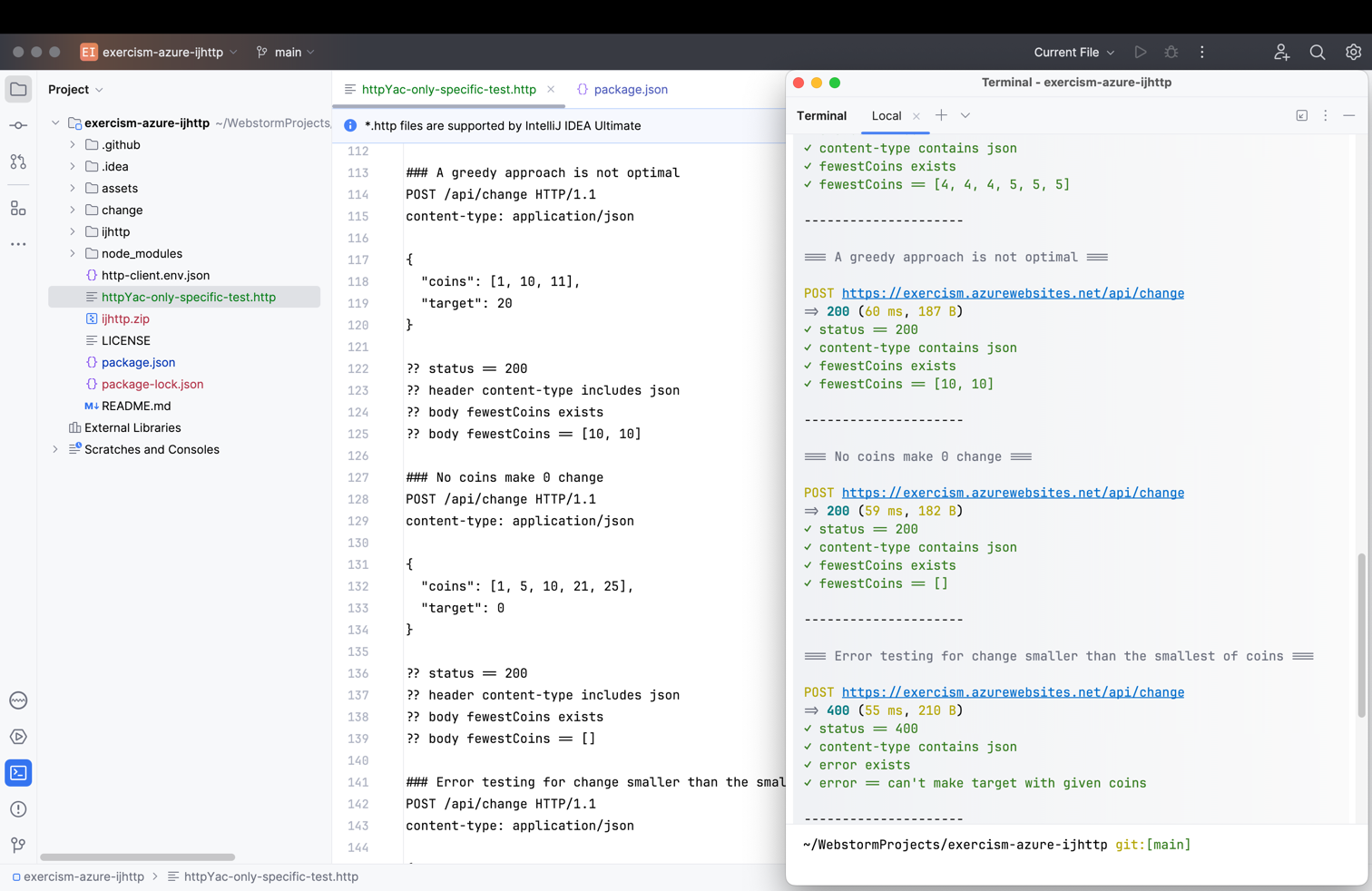Open Search Everywhere magnifier
Viewport: 1372px width, 891px height.
pos(1318,53)
